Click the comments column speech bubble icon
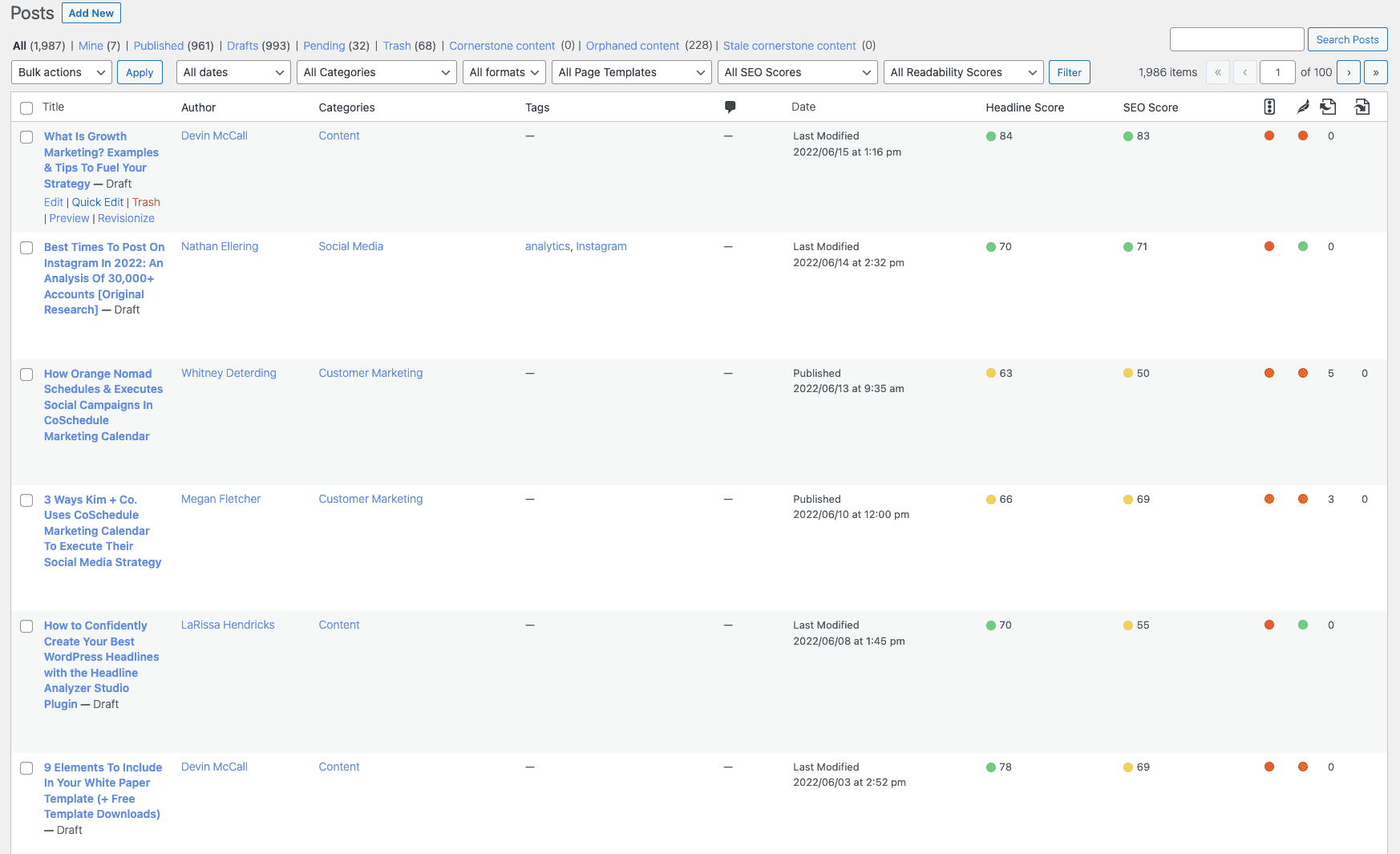 click(730, 106)
